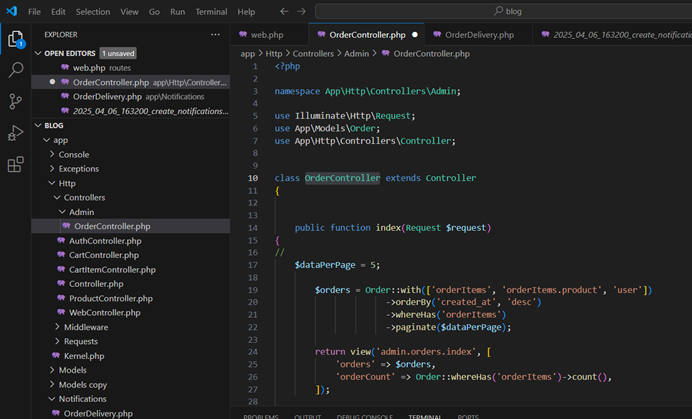Open the Explorer view in activity bar
Viewport: 692px width, 419px height.
[x=16, y=40]
